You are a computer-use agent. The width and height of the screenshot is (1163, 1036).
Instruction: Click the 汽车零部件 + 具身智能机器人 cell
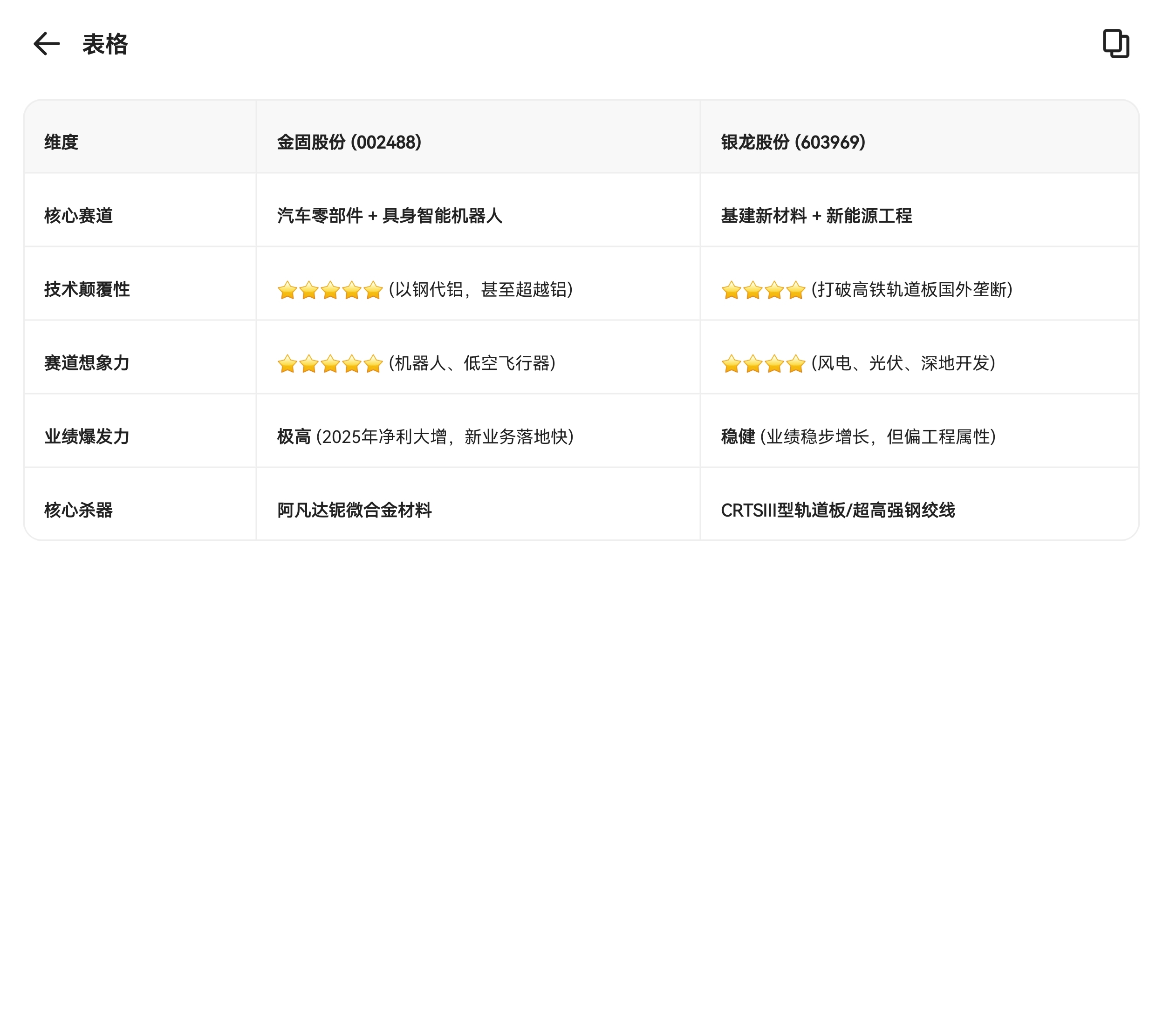coord(390,216)
